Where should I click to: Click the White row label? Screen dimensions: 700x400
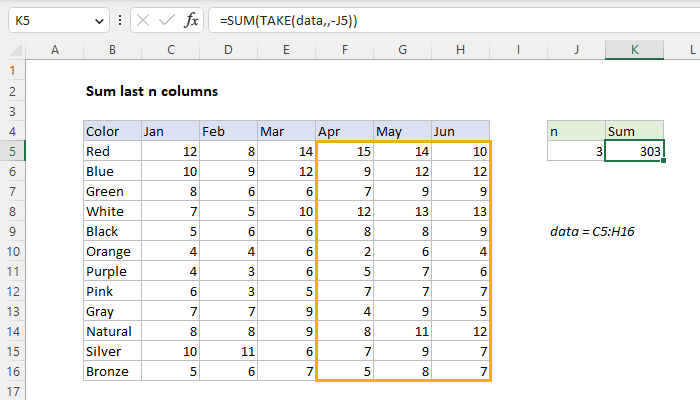click(x=112, y=211)
